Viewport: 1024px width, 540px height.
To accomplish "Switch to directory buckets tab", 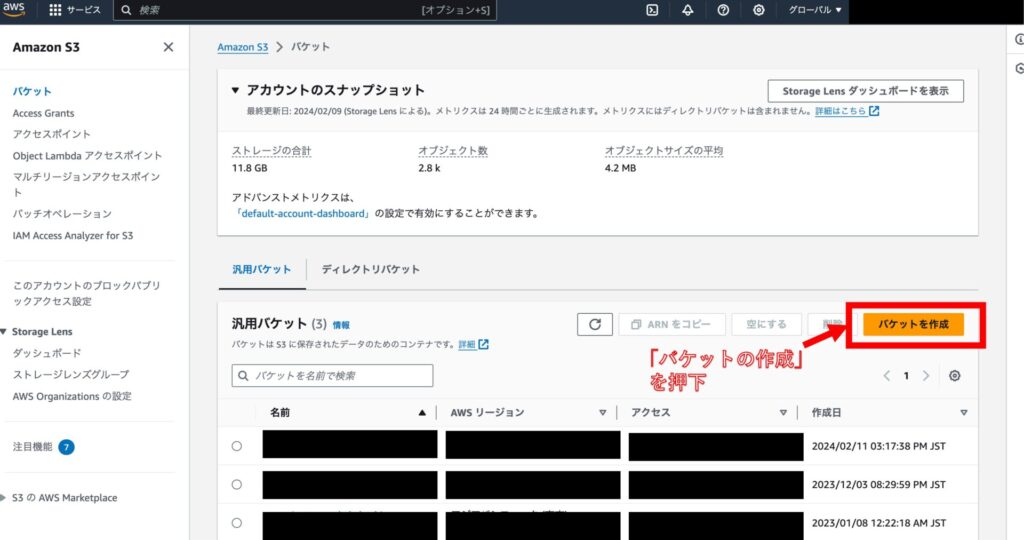I will pos(370,269).
